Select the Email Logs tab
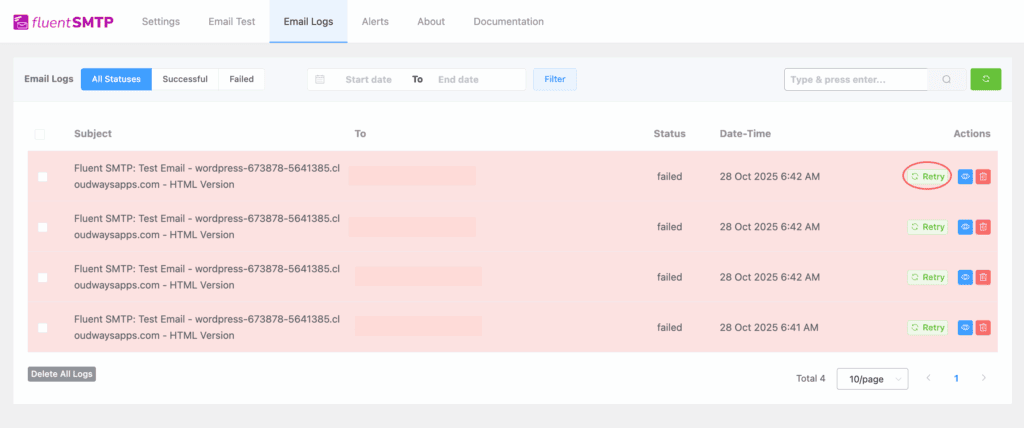This screenshot has height=428, width=1024. coord(308,22)
